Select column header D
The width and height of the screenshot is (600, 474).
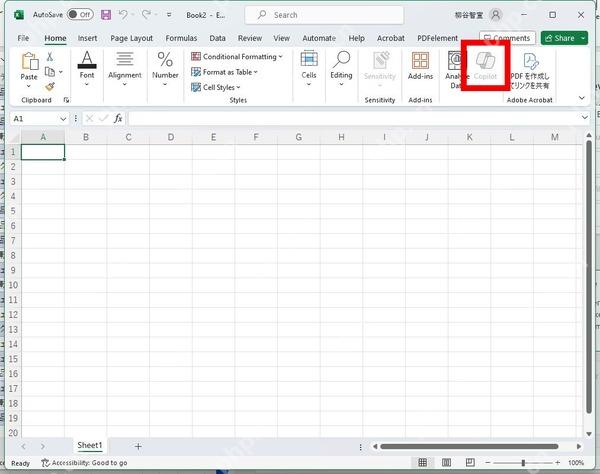pyautogui.click(x=171, y=137)
